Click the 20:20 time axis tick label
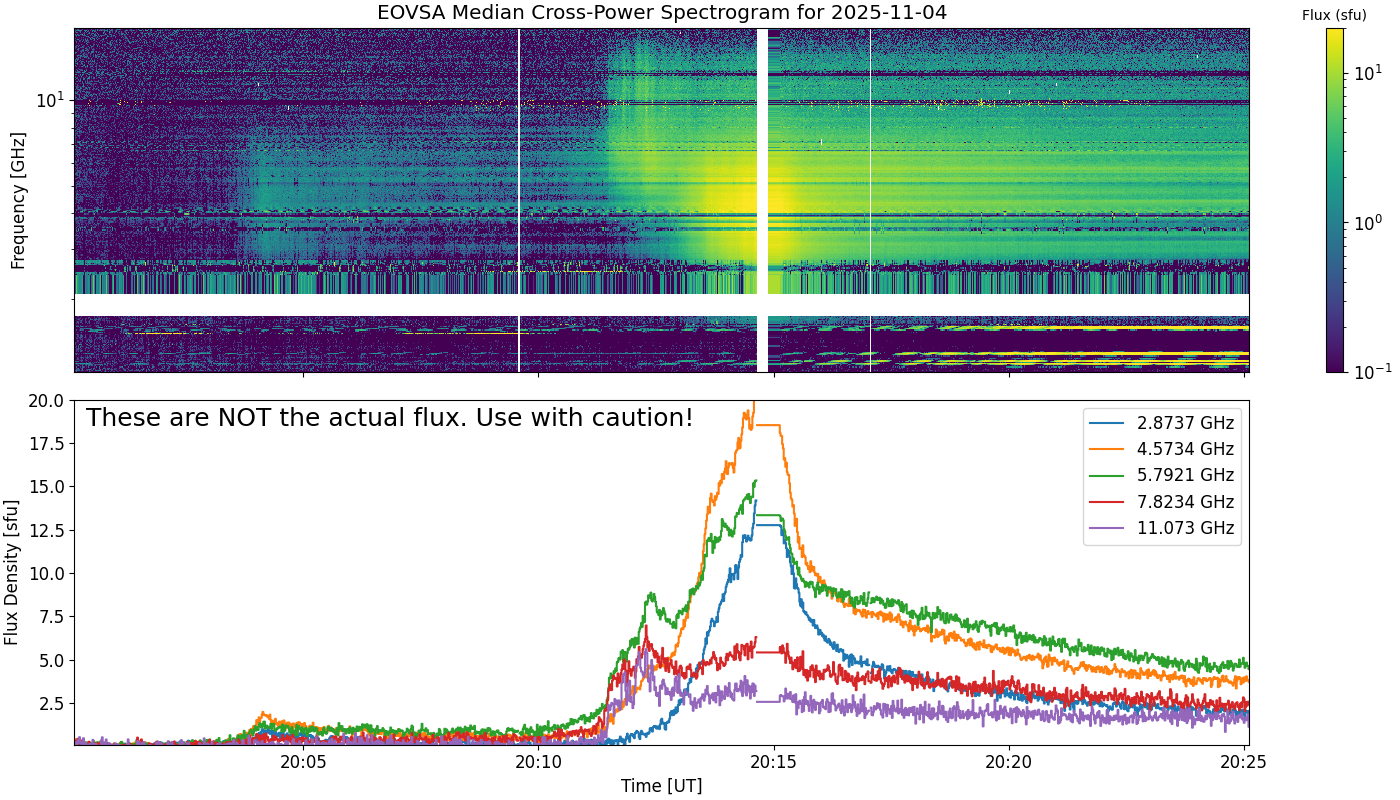The width and height of the screenshot is (1400, 800). tap(1009, 761)
